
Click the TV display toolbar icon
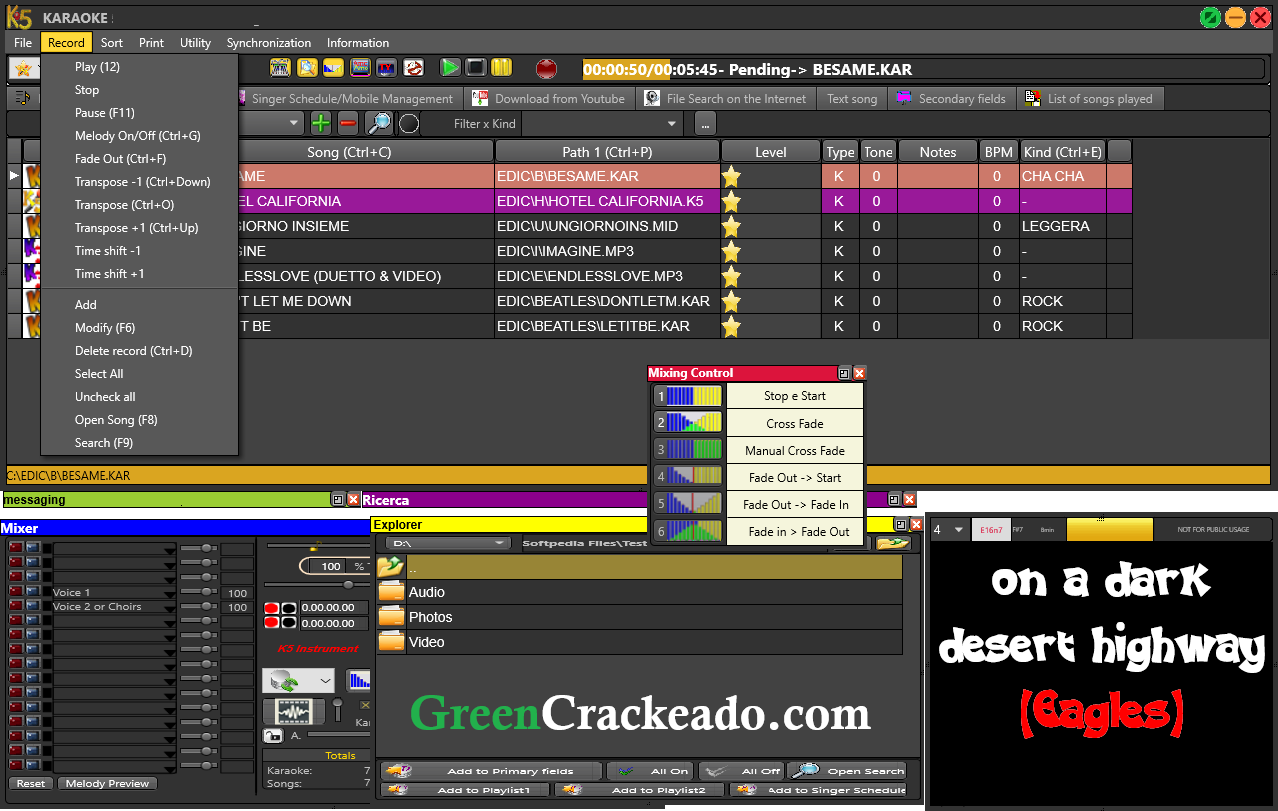385,68
